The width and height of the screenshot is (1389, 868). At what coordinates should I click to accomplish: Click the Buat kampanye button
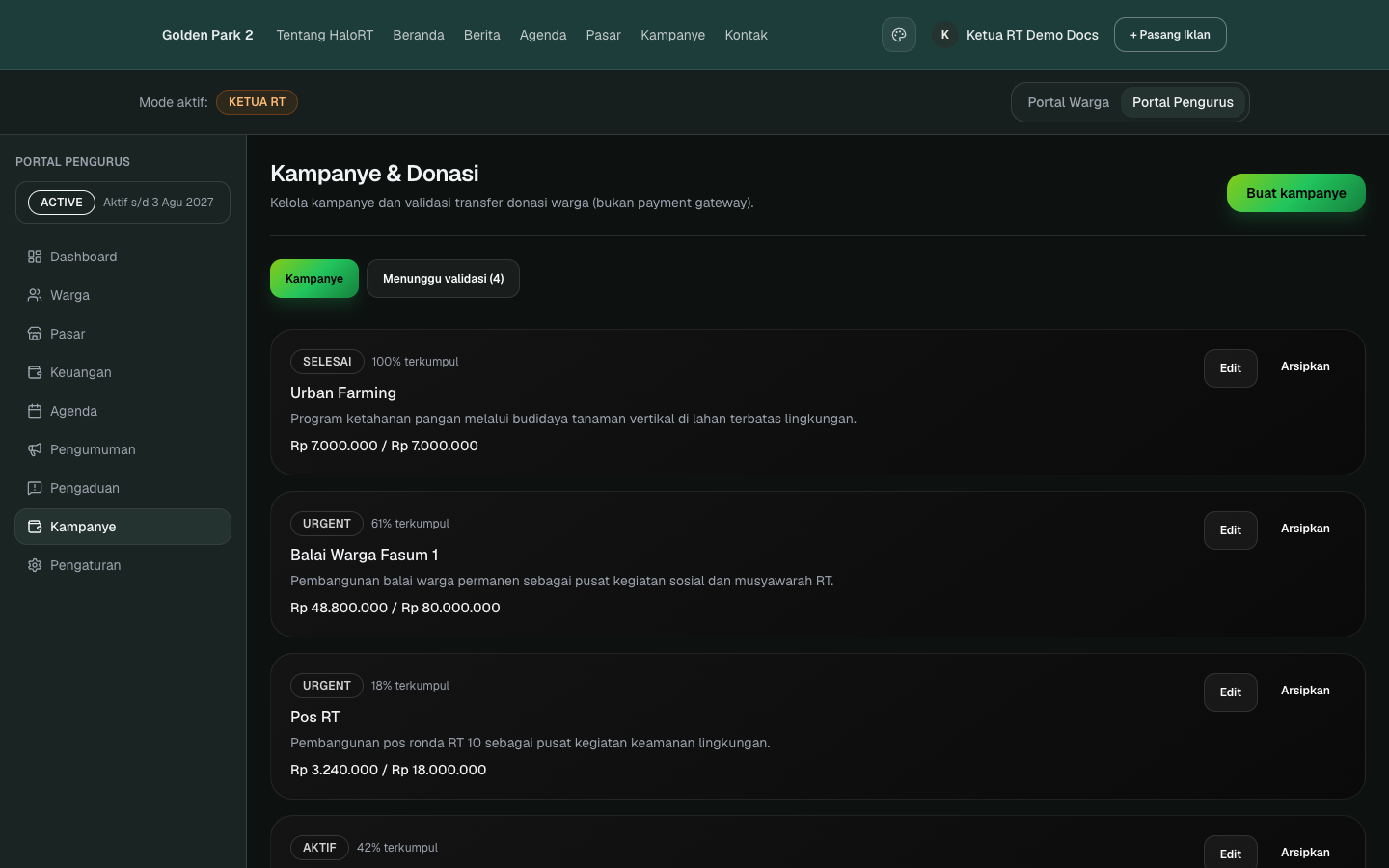pyautogui.click(x=1296, y=193)
